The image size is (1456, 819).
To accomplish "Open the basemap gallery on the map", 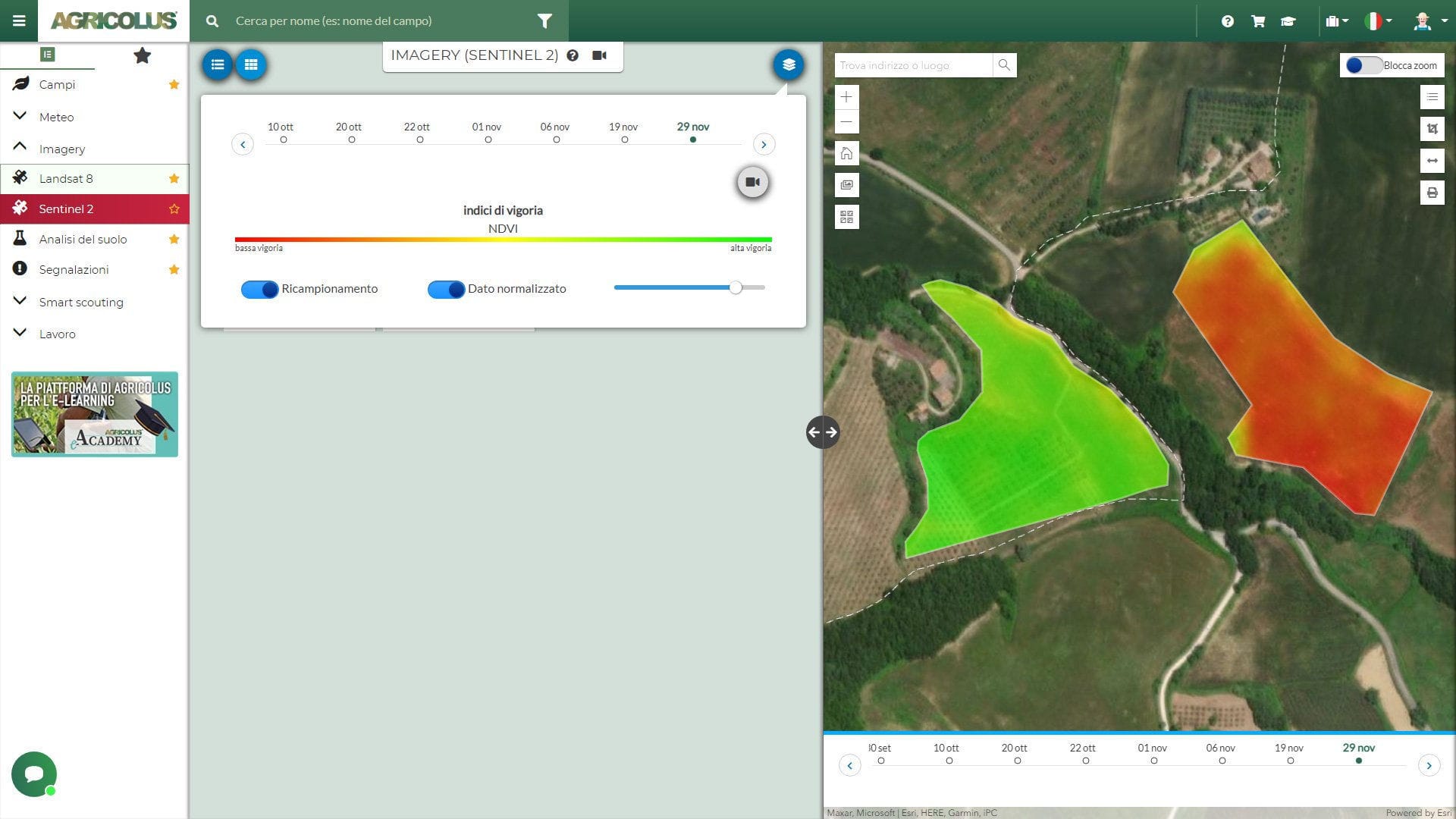I will (847, 184).
